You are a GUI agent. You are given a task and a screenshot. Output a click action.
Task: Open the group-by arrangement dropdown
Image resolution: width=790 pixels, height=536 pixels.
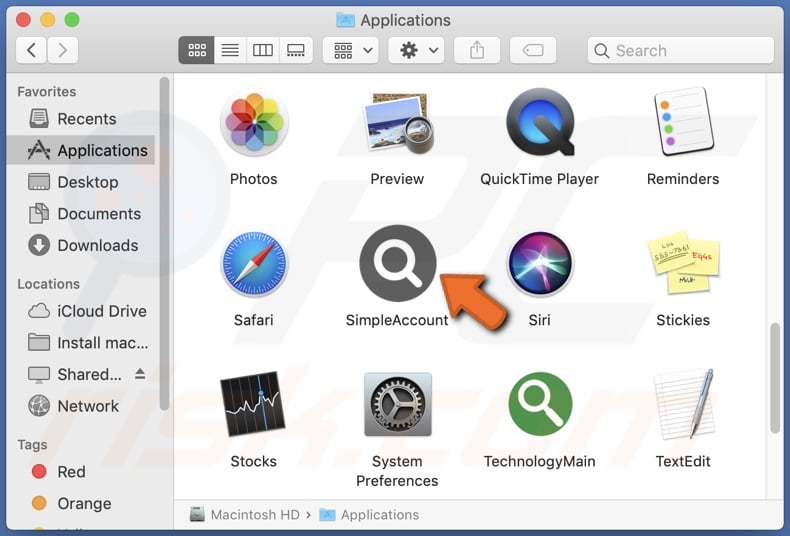tap(351, 50)
